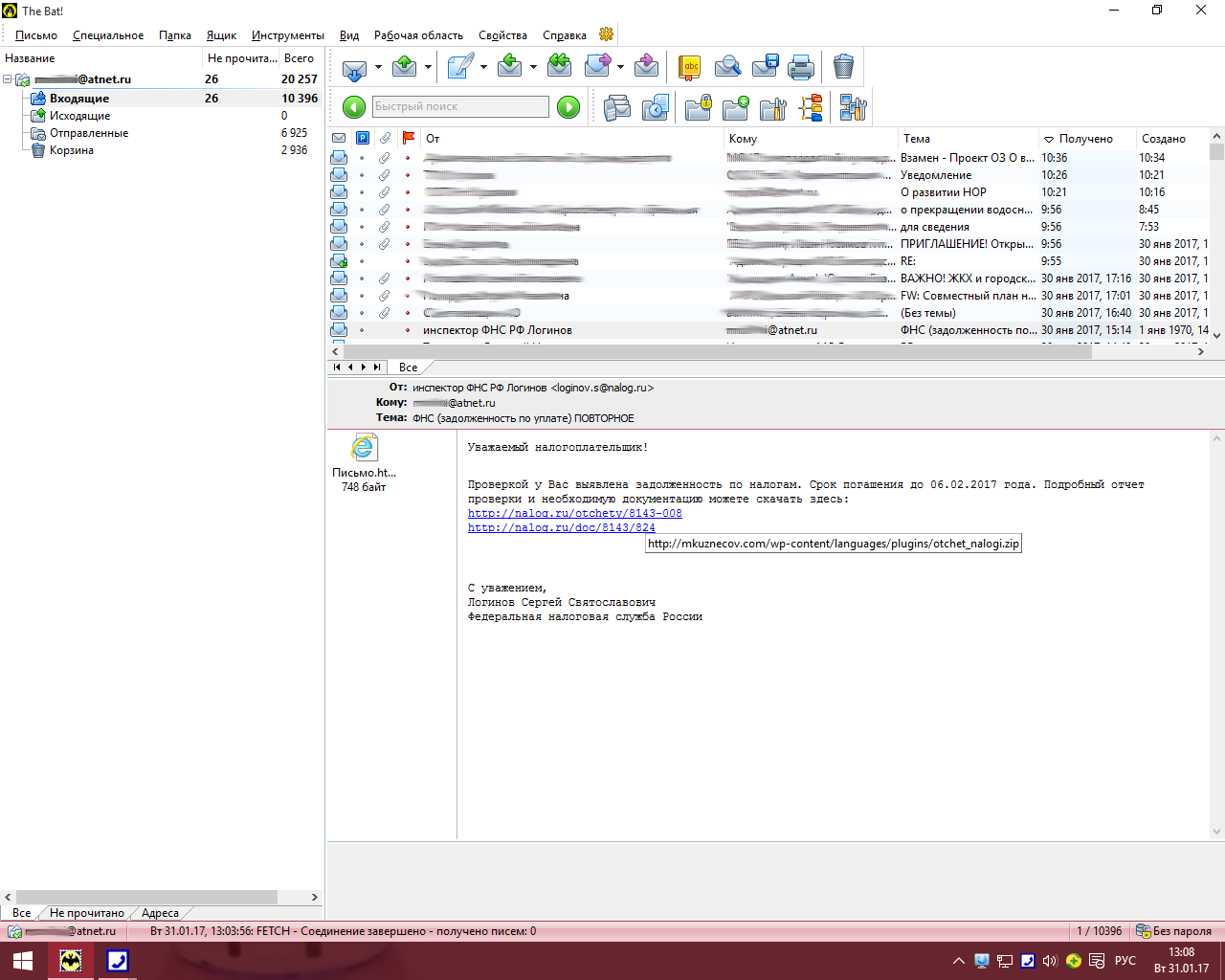This screenshot has height=980, width=1225.
Task: Click the folder tree horizontal scrollbar thumb
Action: (x=146, y=897)
